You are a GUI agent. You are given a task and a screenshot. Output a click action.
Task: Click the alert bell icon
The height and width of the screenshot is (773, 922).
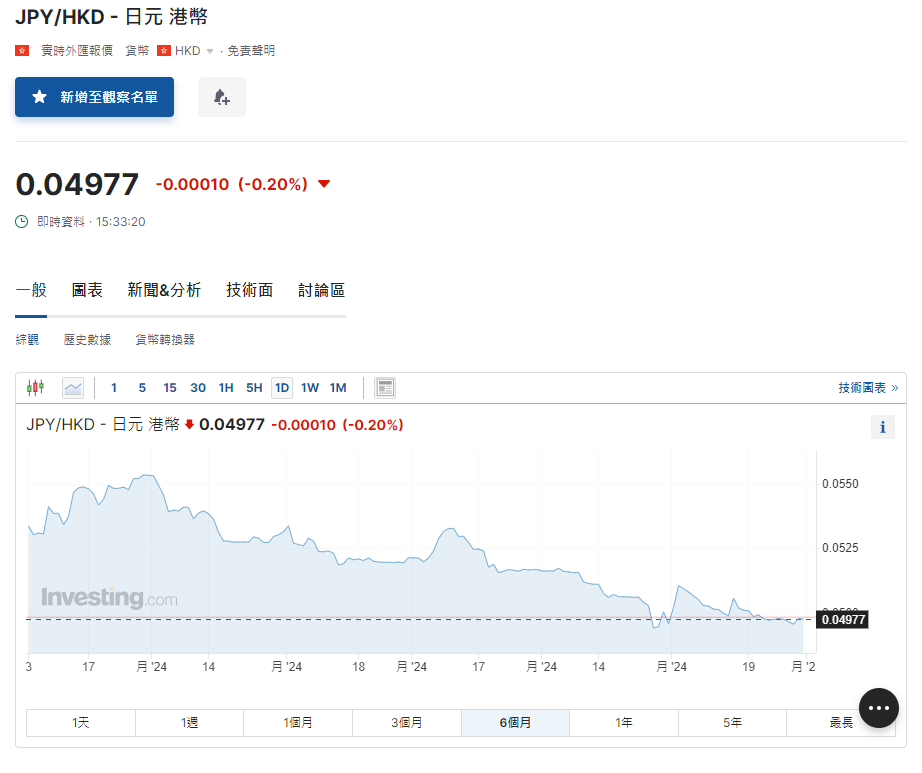pyautogui.click(x=221, y=97)
